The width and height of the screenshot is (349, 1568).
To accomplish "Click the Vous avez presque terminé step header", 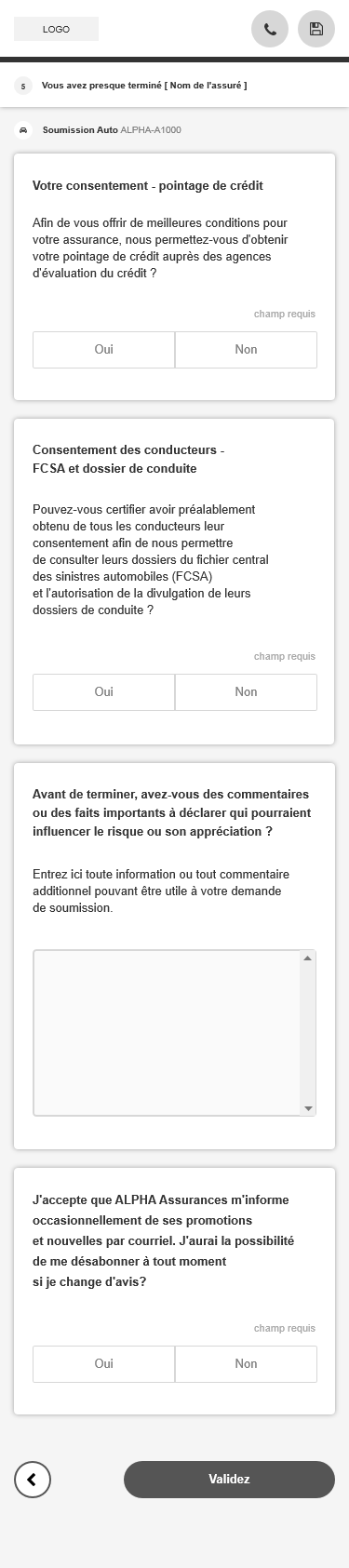I will [144, 86].
